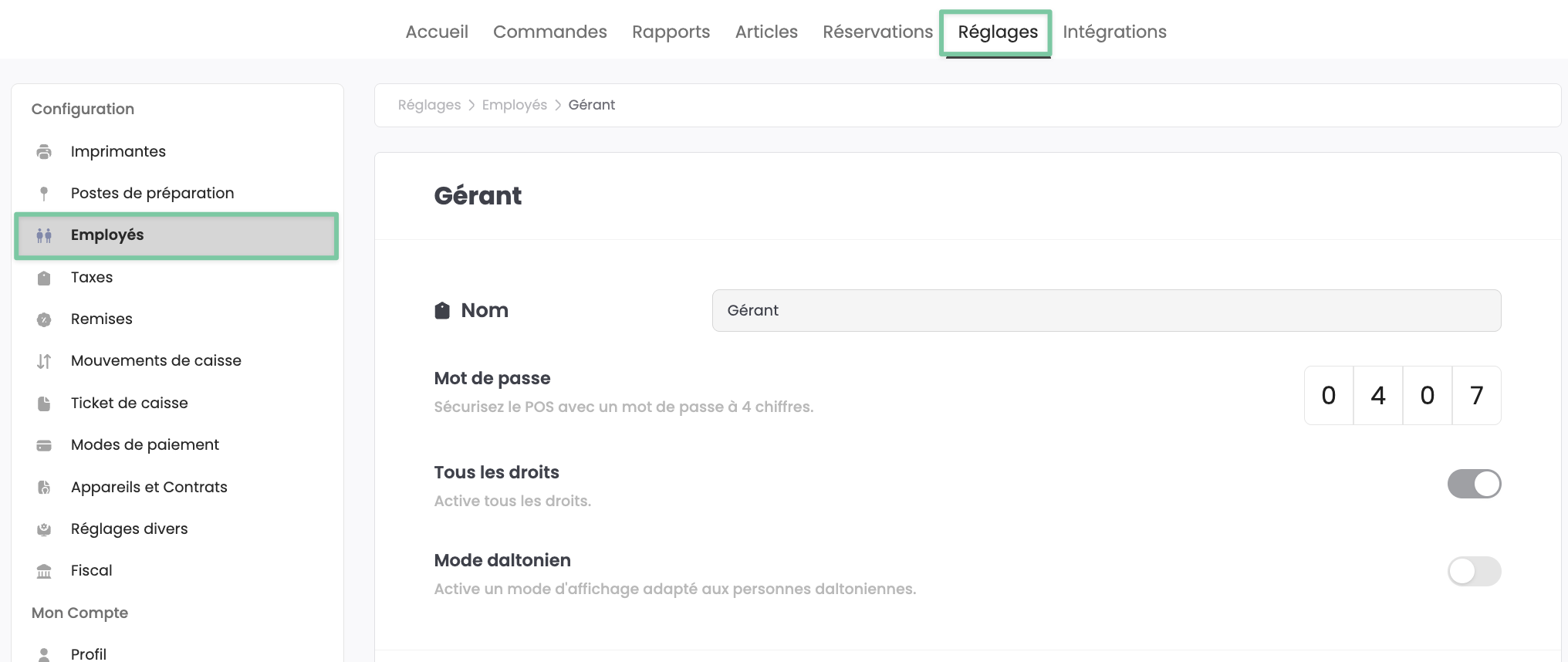Open Appareils et Contrats settings

(x=149, y=488)
